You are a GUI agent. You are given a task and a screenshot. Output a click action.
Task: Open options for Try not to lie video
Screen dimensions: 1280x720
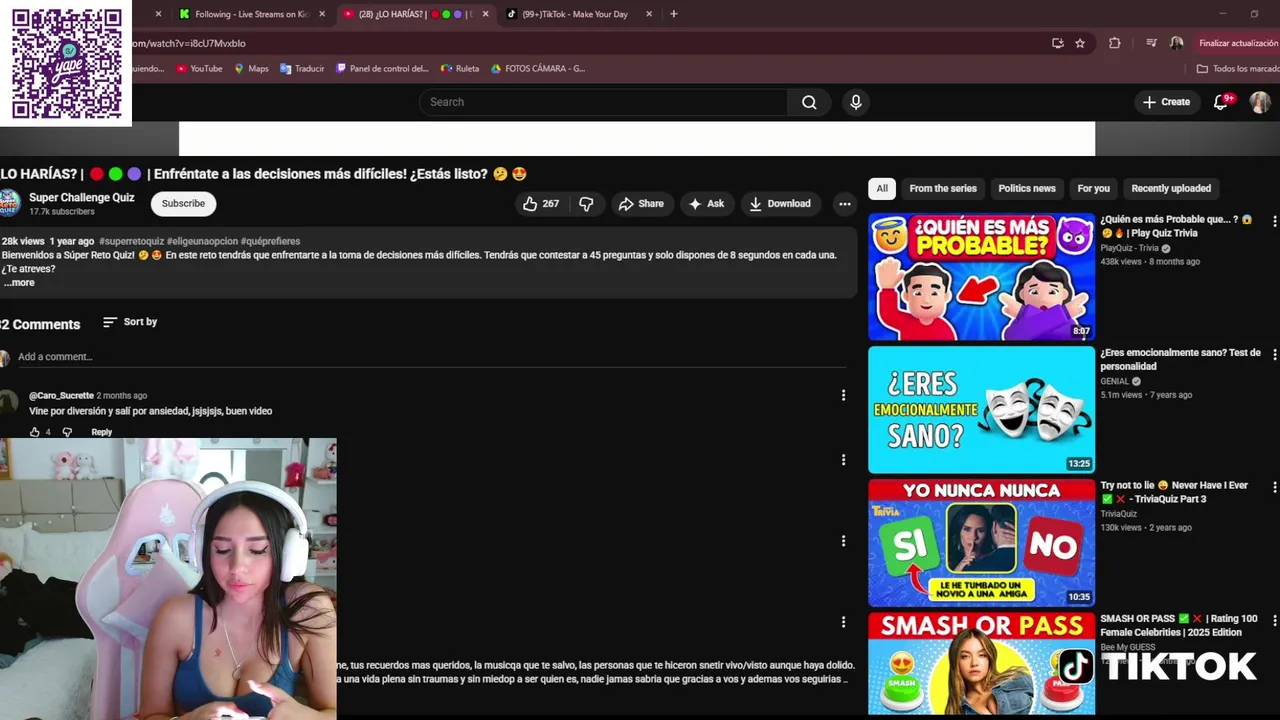[1274, 486]
